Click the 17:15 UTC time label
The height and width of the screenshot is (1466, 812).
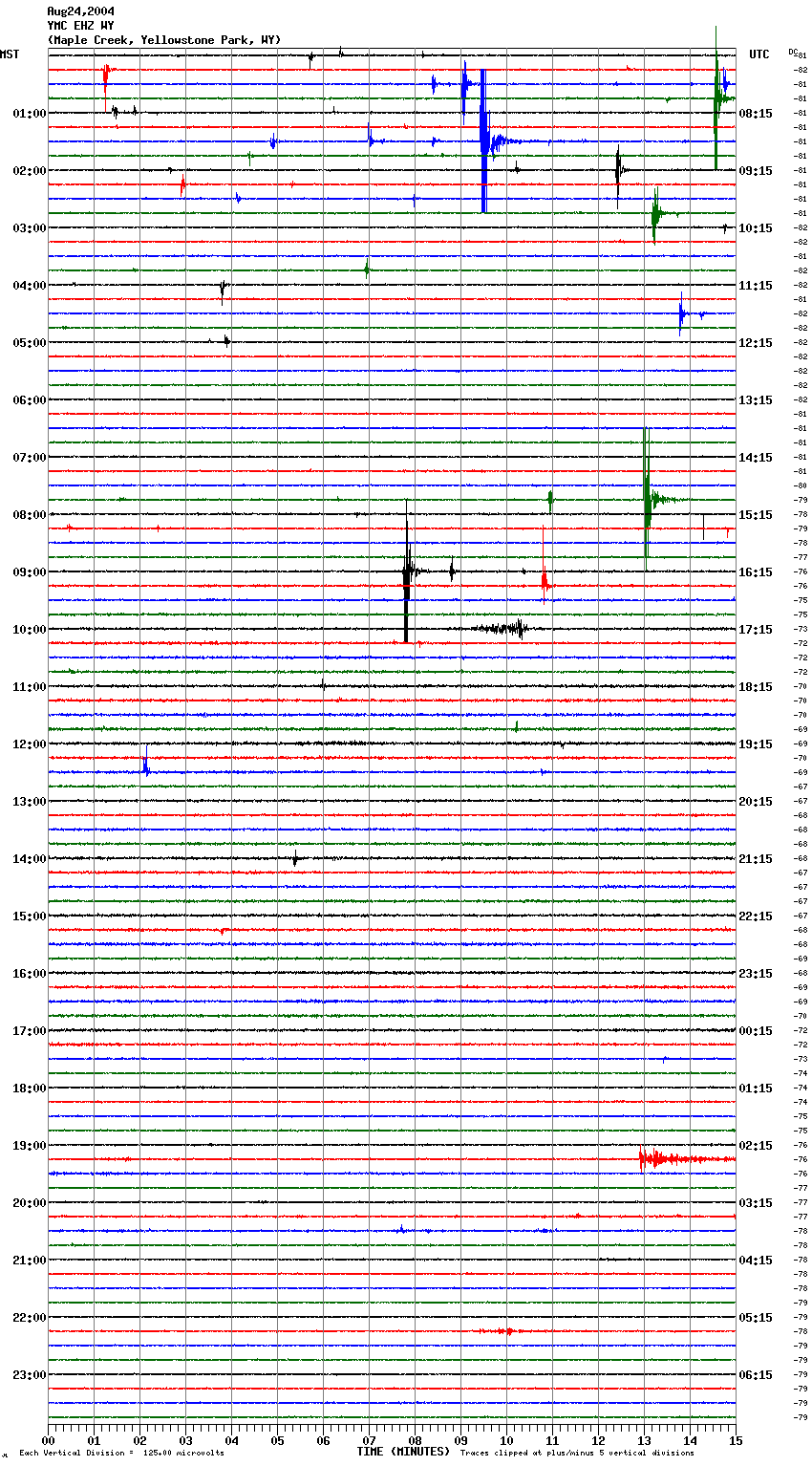(x=756, y=630)
